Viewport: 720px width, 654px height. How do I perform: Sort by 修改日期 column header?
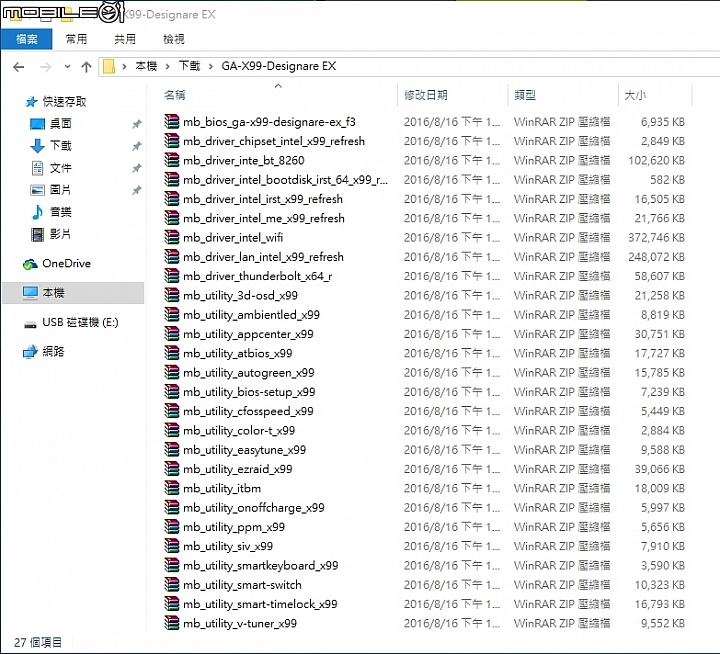(426, 95)
